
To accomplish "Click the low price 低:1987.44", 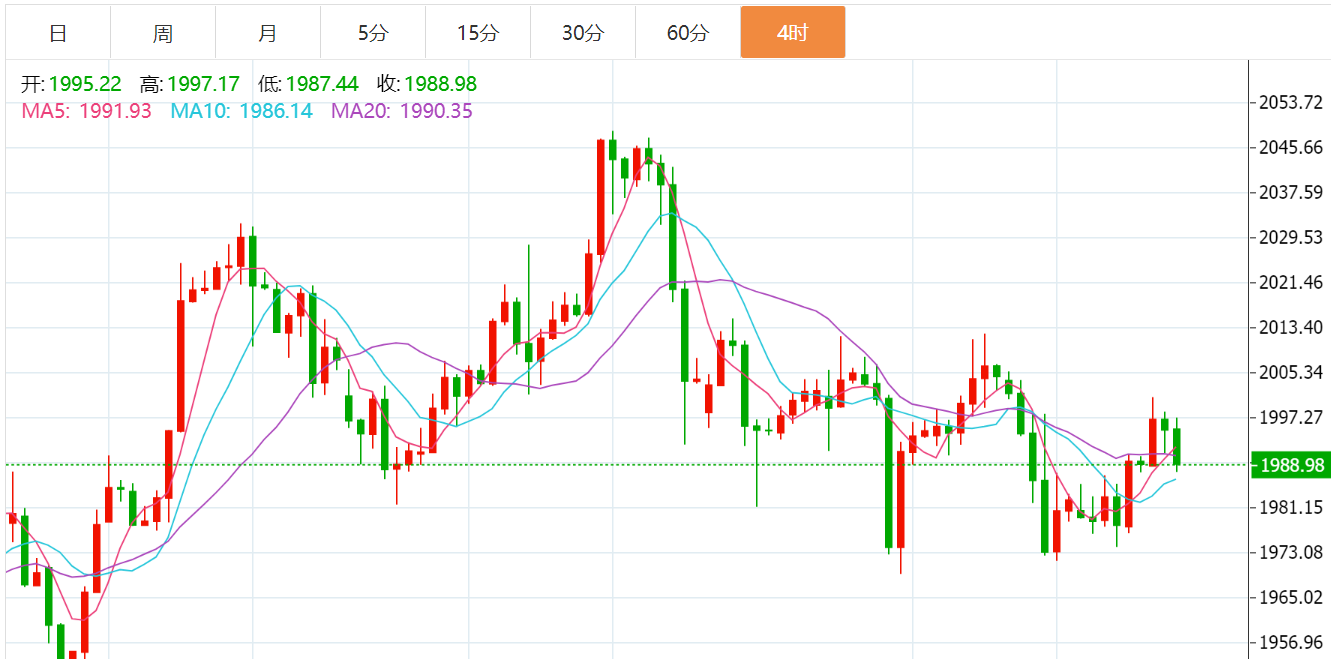I will click(309, 84).
